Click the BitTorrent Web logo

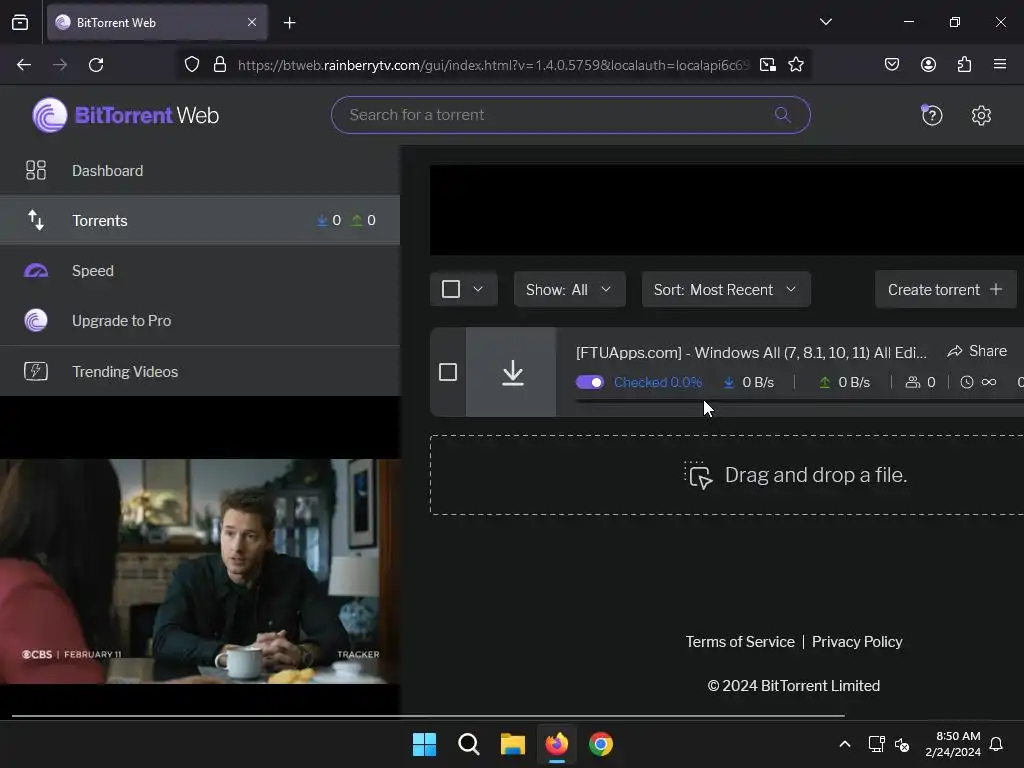[125, 115]
